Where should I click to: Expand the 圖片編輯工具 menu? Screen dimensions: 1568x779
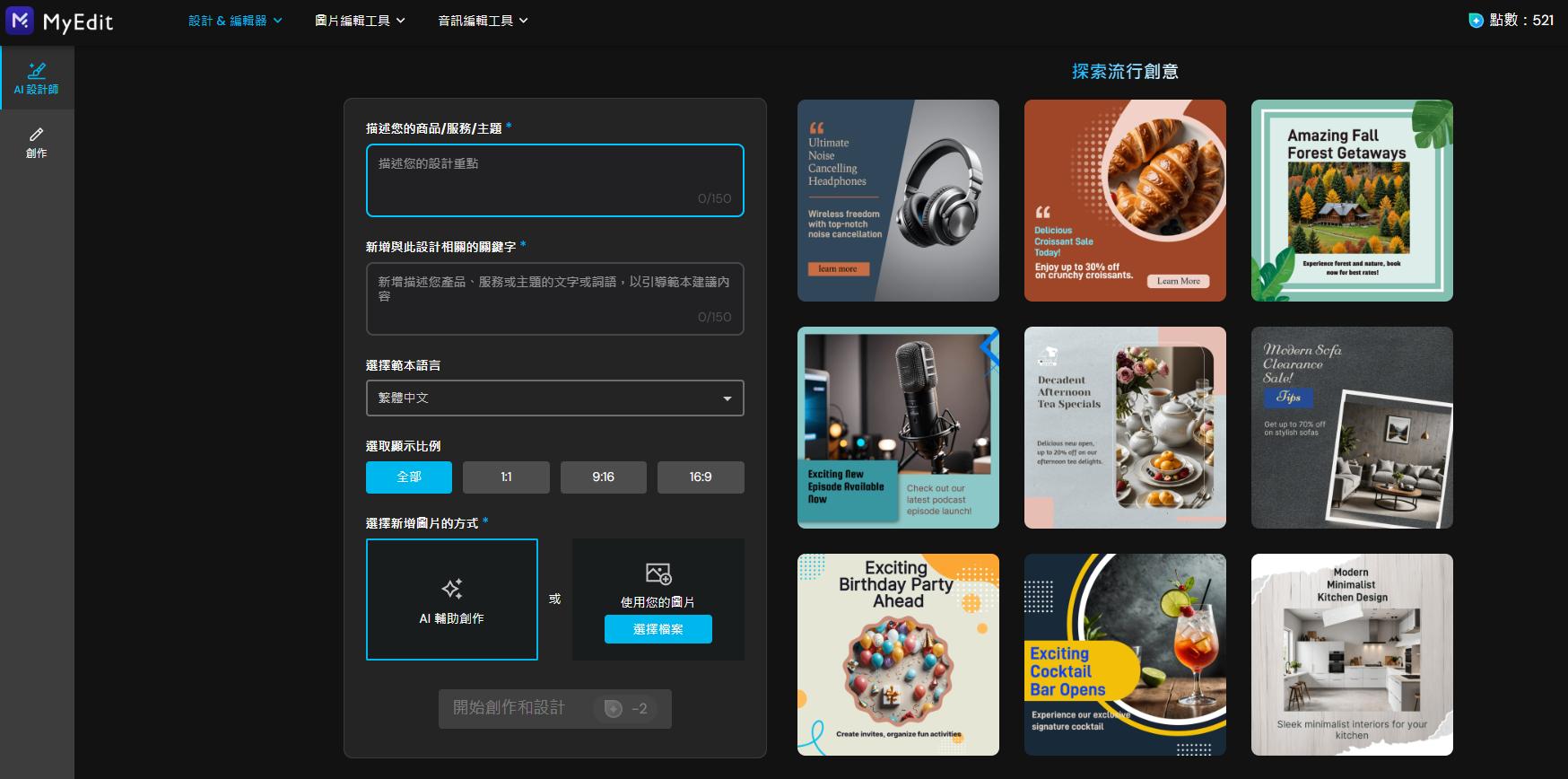point(360,21)
